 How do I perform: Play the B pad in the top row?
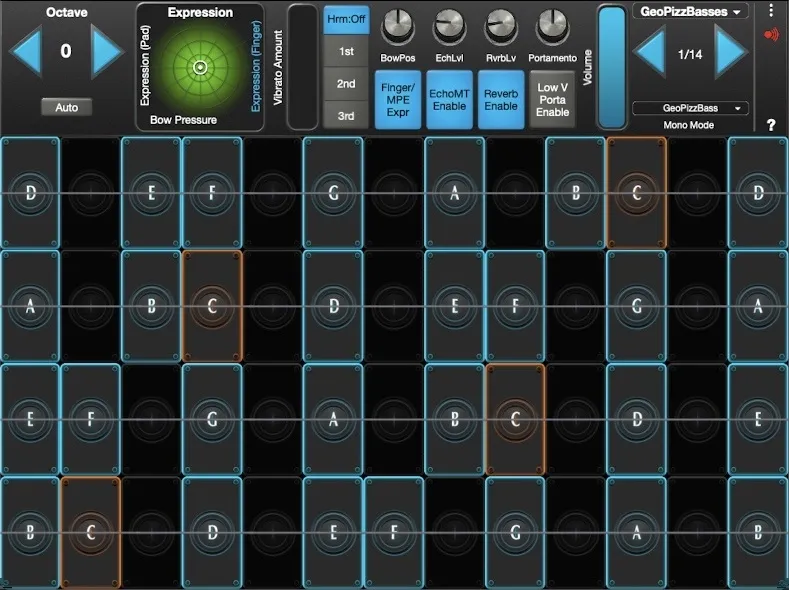pyautogui.click(x=576, y=193)
